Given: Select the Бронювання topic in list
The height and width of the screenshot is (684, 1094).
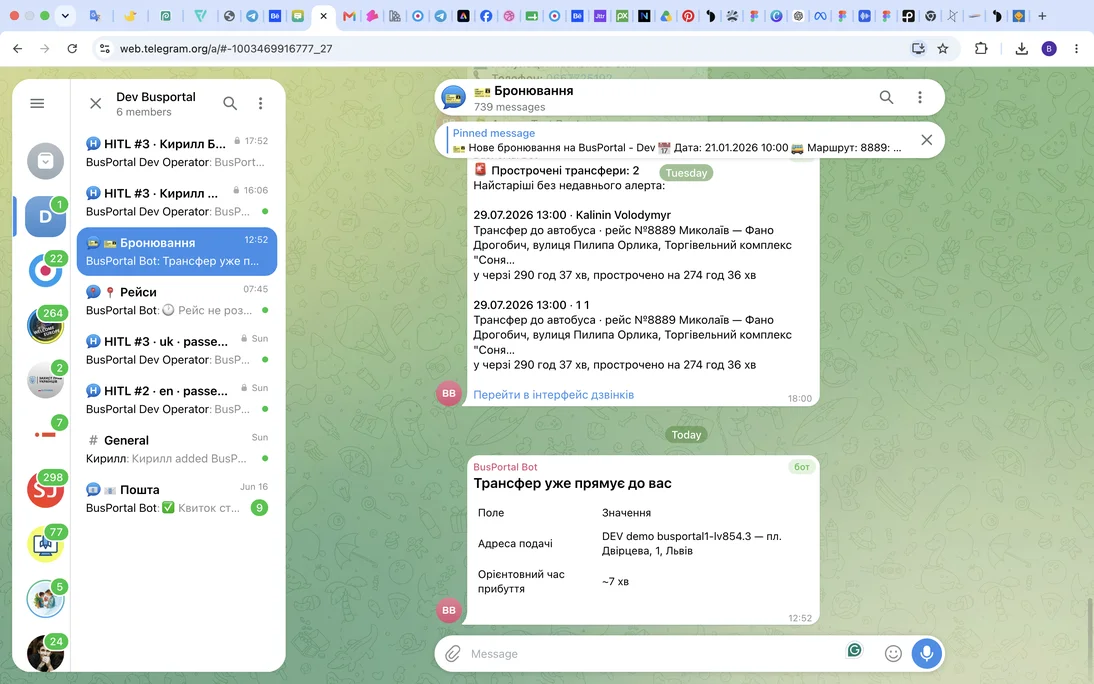Looking at the screenshot, I should [177, 251].
